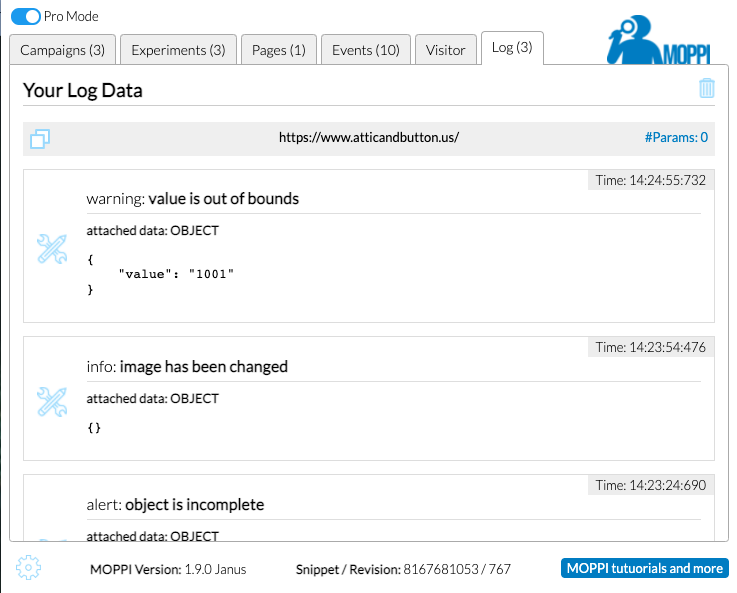This screenshot has width=737, height=593.
Task: Click the Time: 14:23:24:690 timestamp
Action: pos(651,485)
